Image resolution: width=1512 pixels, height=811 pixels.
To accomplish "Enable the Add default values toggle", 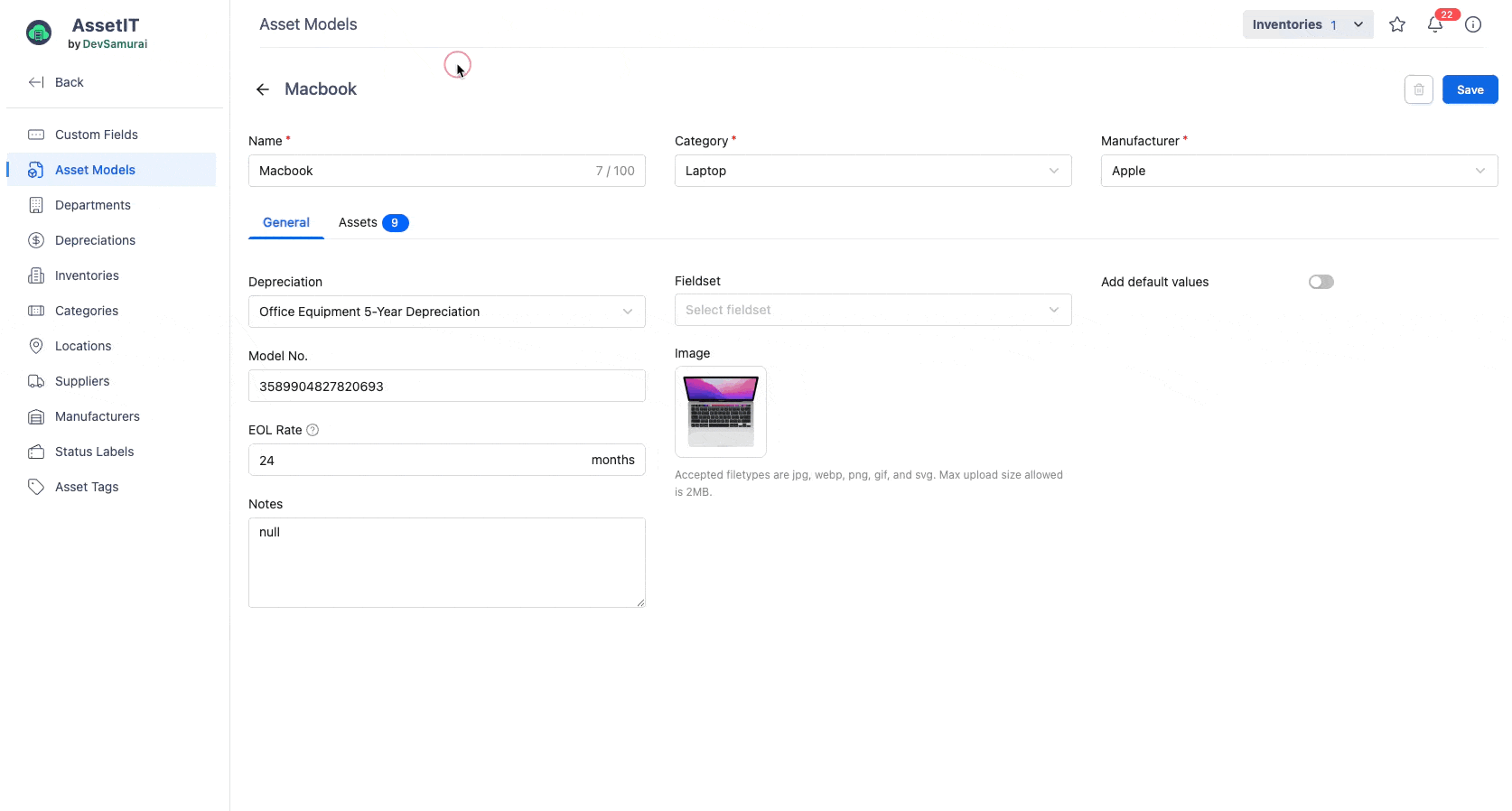I will 1321,282.
